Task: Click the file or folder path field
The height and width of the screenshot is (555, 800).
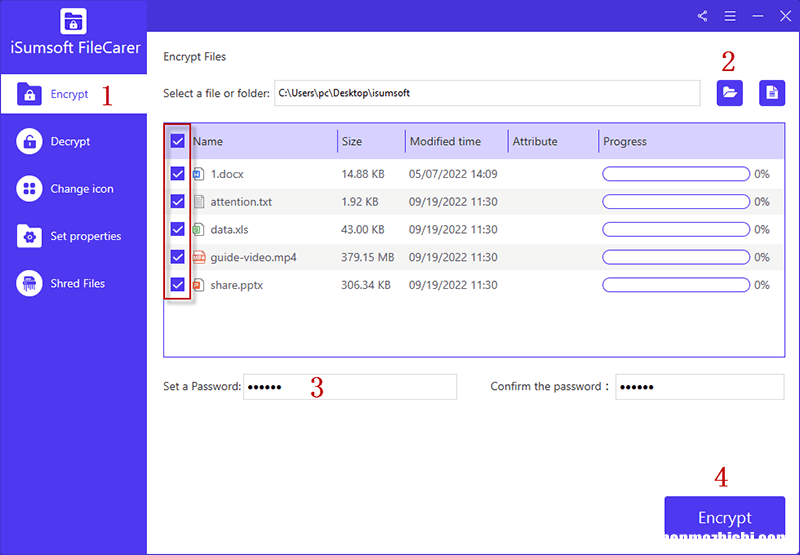Action: pyautogui.click(x=487, y=93)
